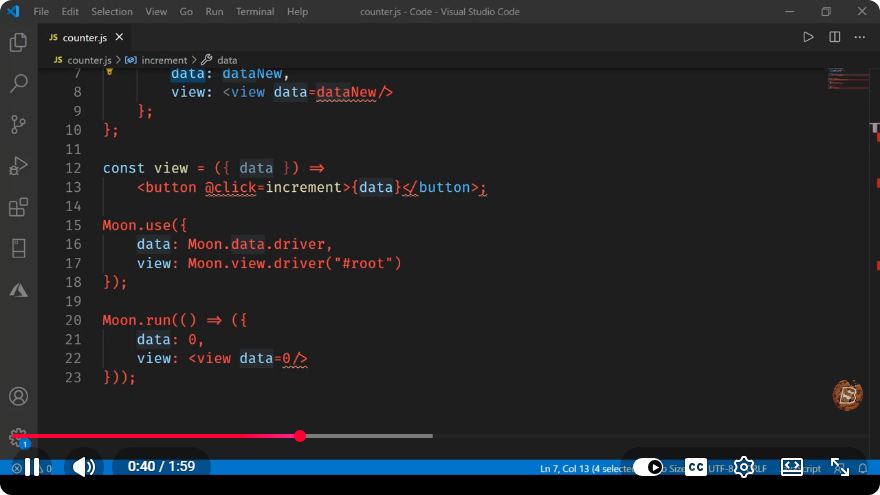Viewport: 880px width, 495px height.
Task: Click the red video progress bar handle
Action: click(300, 436)
